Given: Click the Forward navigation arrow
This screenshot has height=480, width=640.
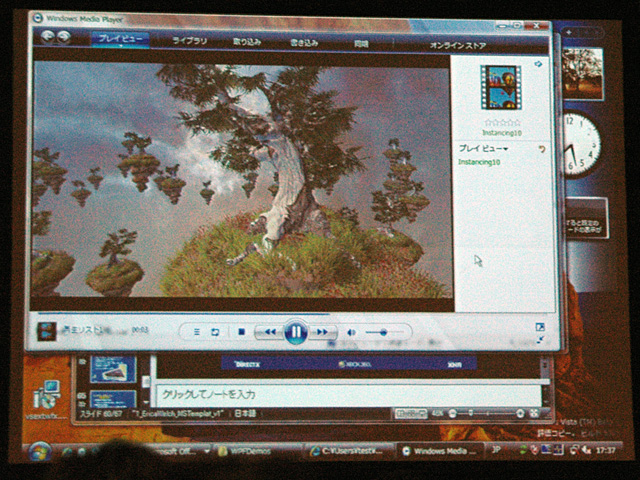Looking at the screenshot, I should coord(64,38).
